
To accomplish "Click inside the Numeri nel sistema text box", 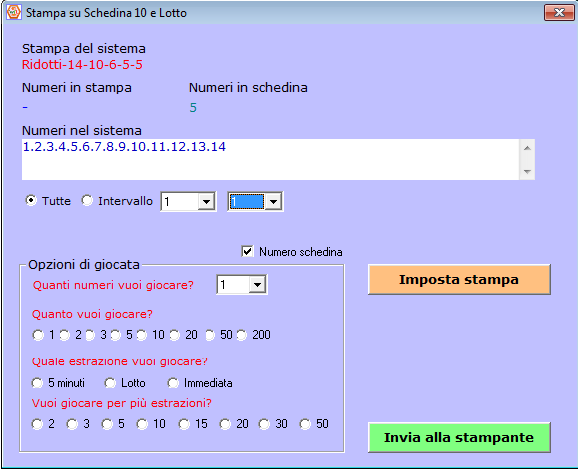I will point(271,160).
